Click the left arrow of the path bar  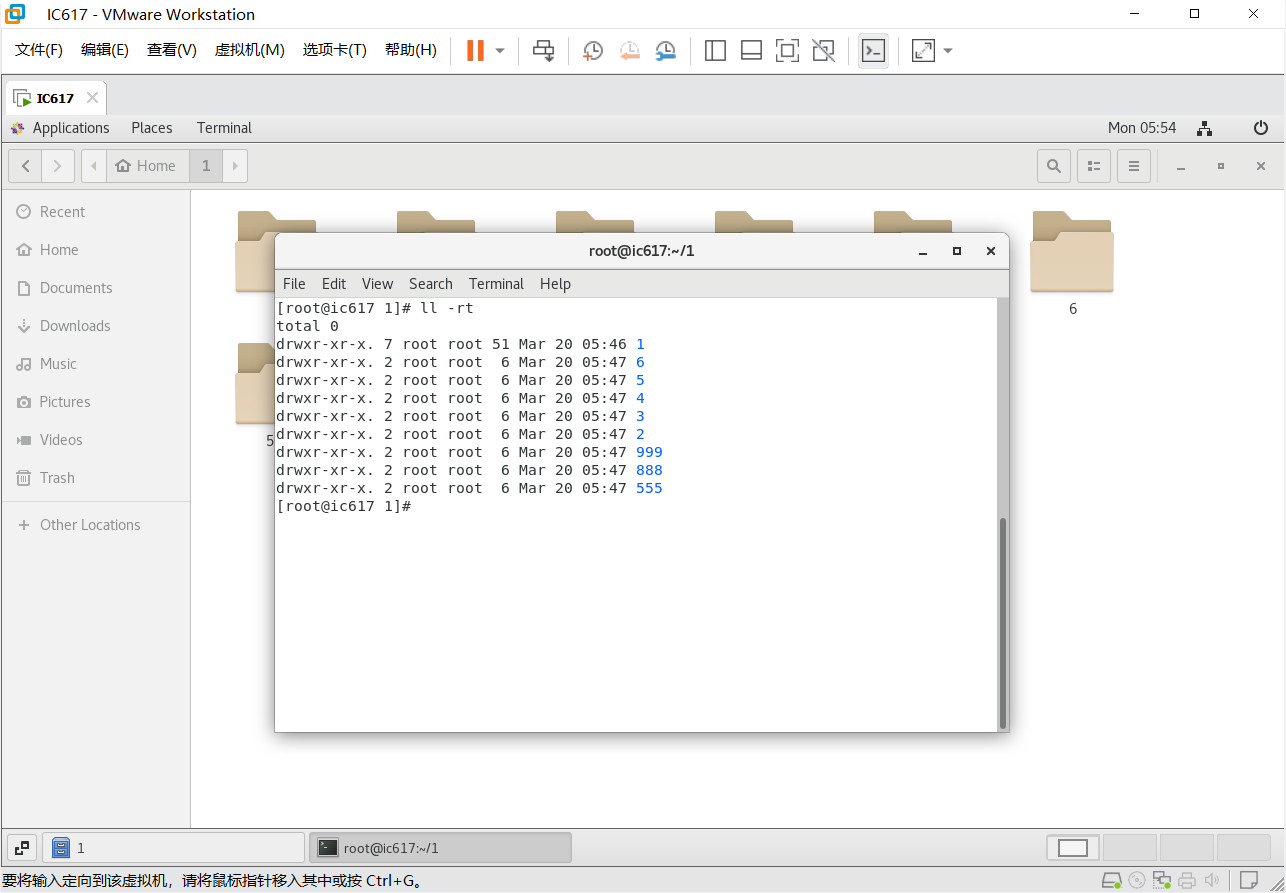tap(94, 166)
